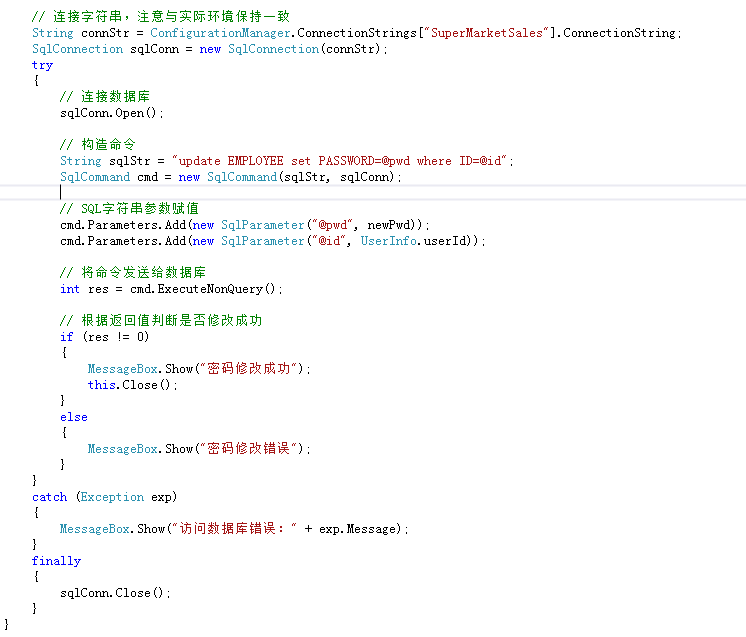This screenshot has width=746, height=637.
Task: Click 'SqlCommand cmd' declaration line
Action: 231,177
